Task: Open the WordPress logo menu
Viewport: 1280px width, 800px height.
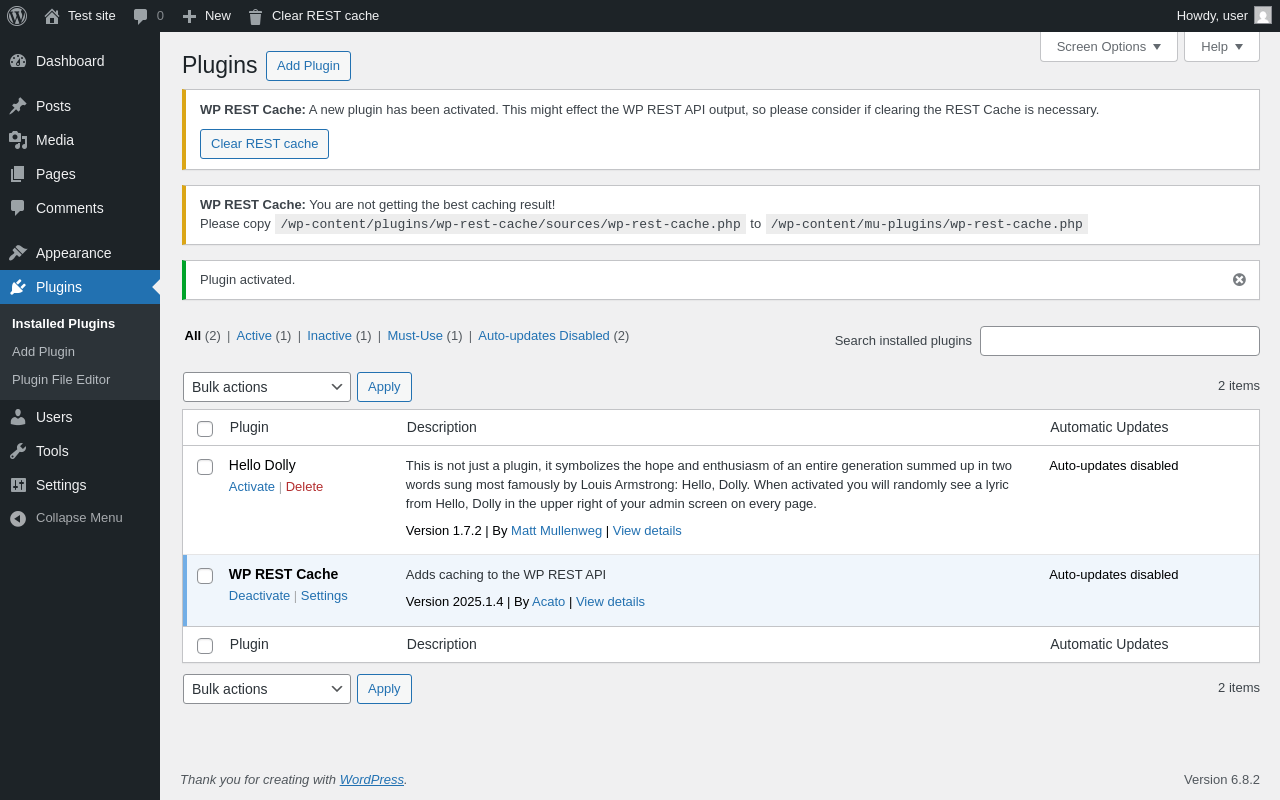Action: (17, 16)
